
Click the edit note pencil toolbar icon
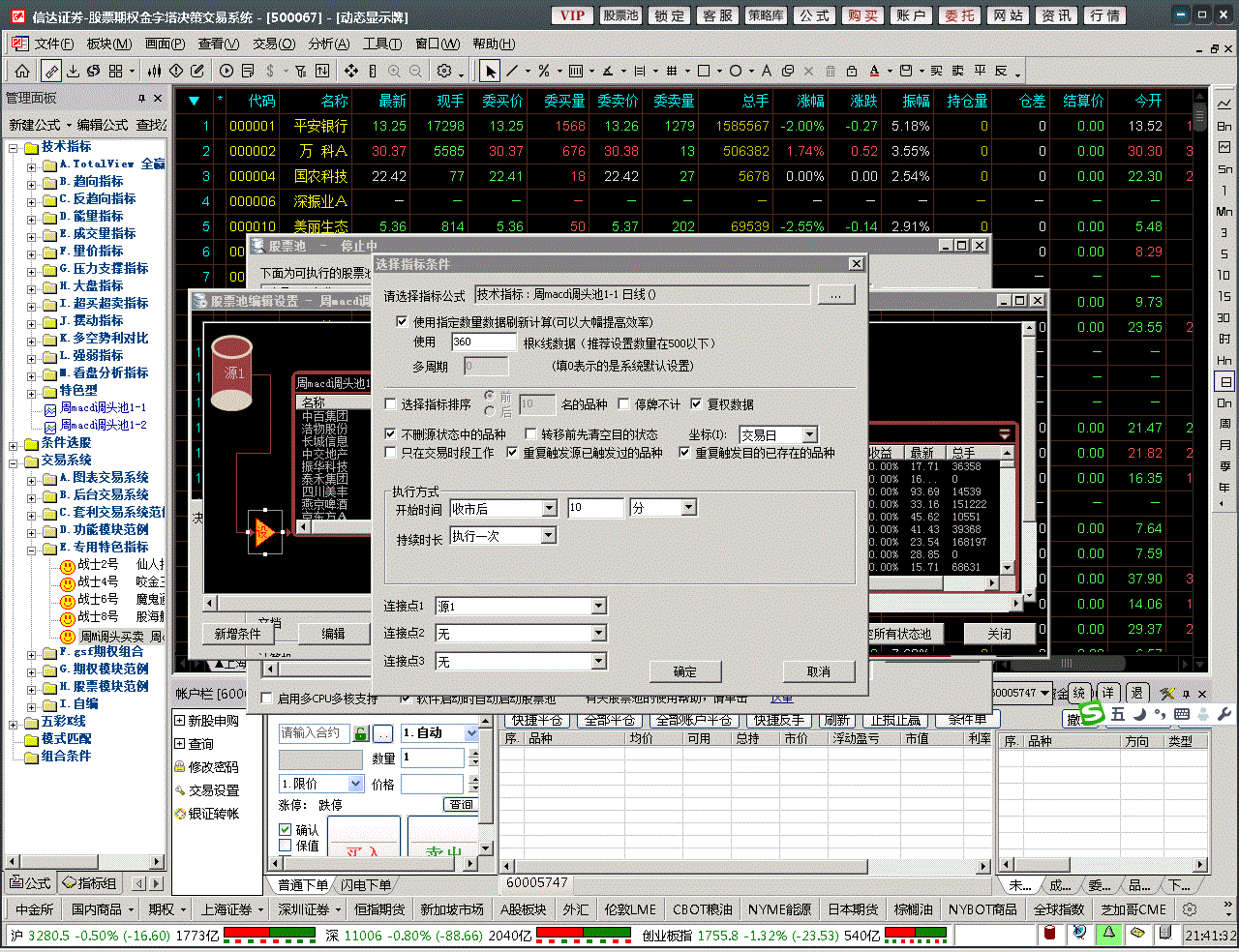pyautogui.click(x=197, y=71)
